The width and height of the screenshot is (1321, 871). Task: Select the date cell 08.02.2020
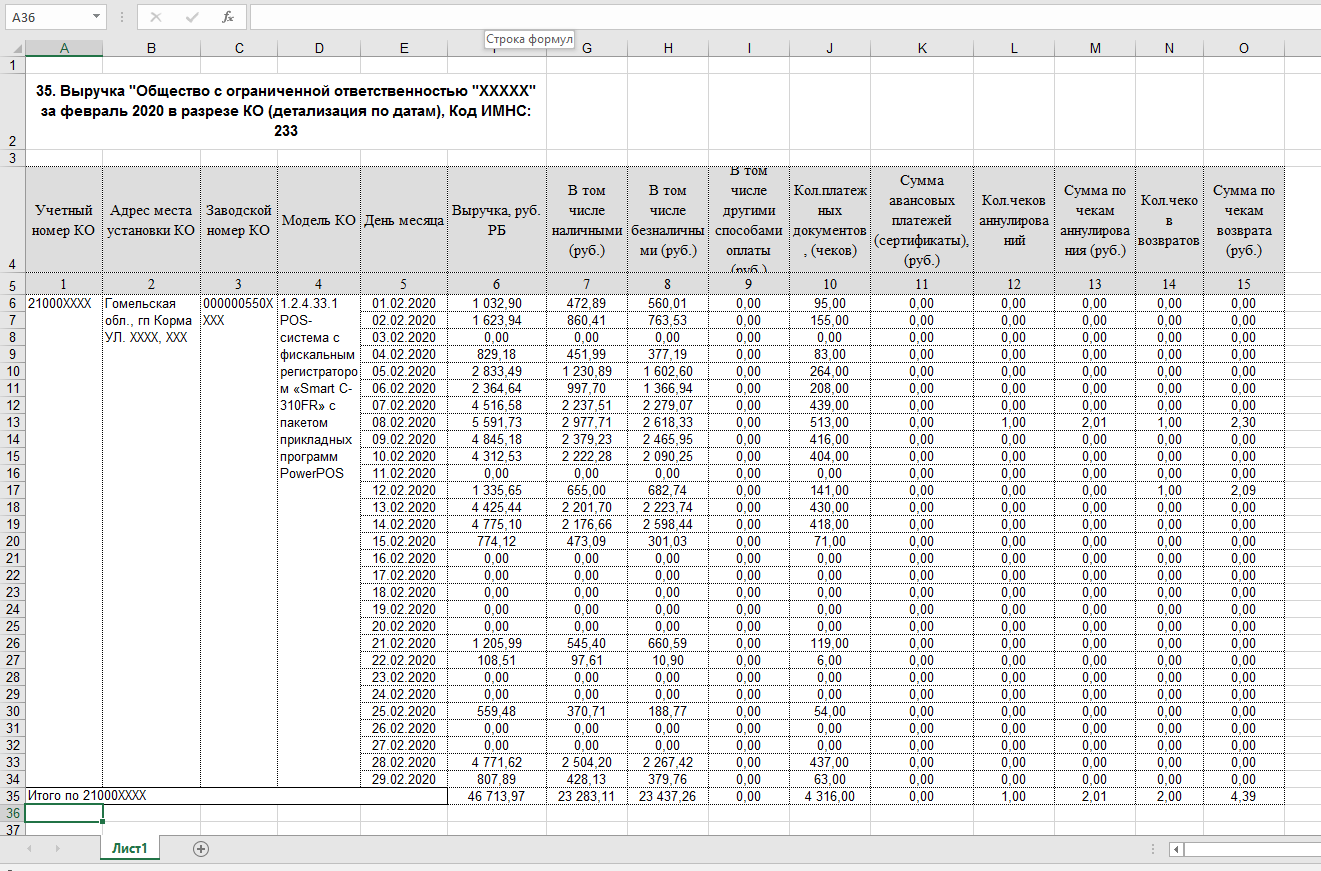click(x=404, y=422)
